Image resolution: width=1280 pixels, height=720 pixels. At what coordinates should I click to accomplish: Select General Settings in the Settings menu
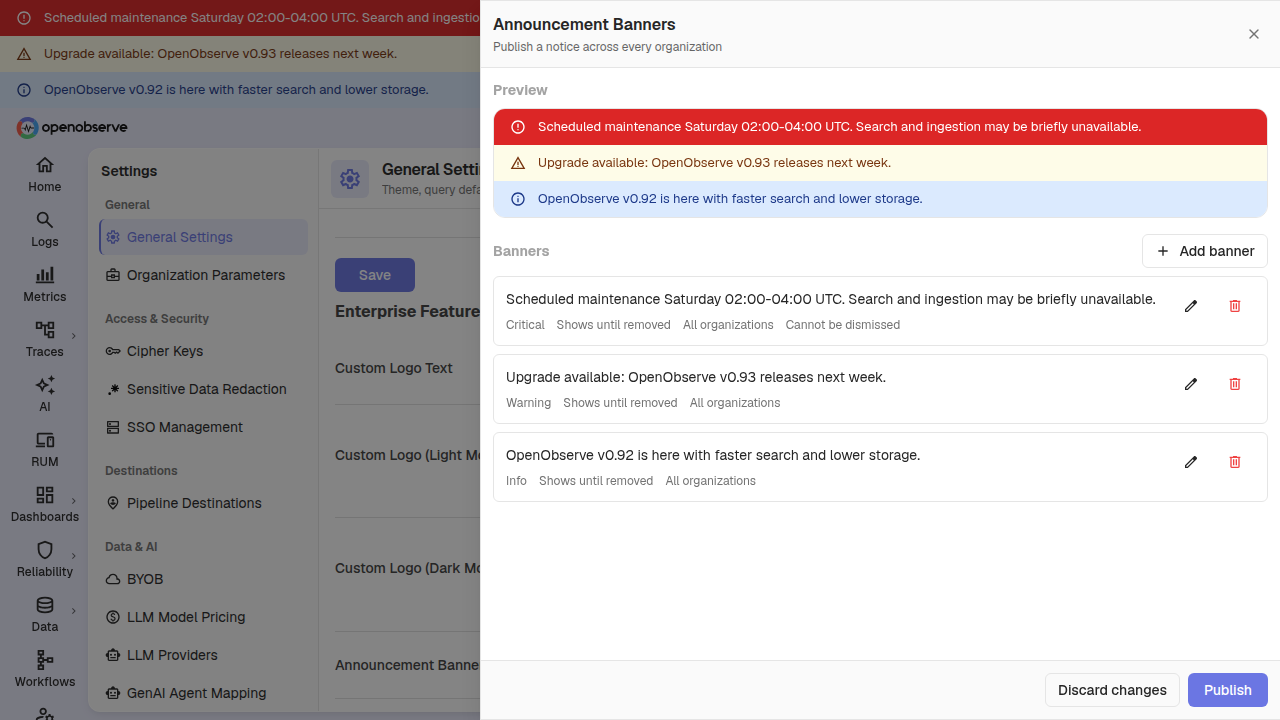(x=204, y=237)
